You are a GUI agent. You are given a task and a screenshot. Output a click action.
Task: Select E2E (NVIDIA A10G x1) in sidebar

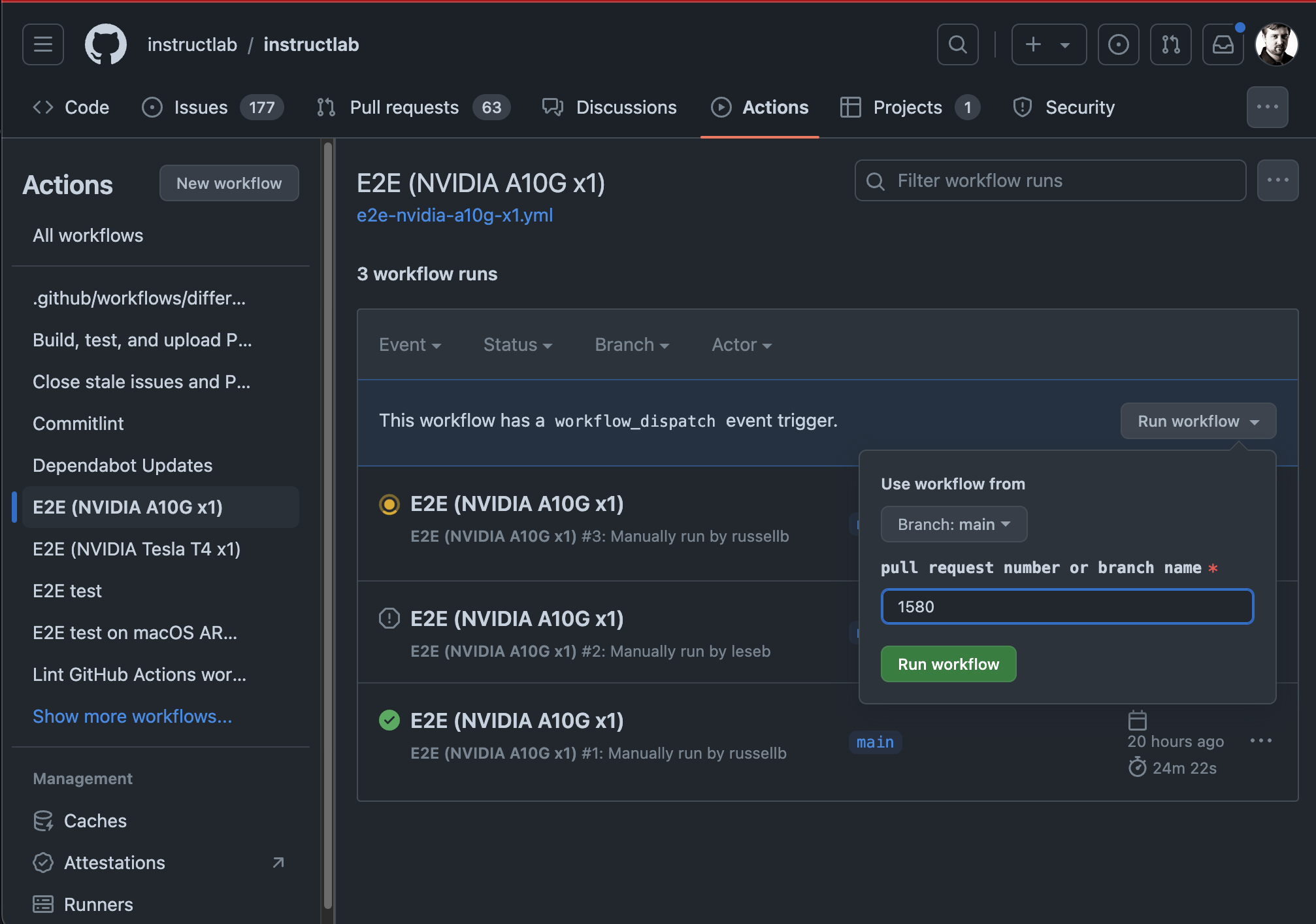coord(161,507)
